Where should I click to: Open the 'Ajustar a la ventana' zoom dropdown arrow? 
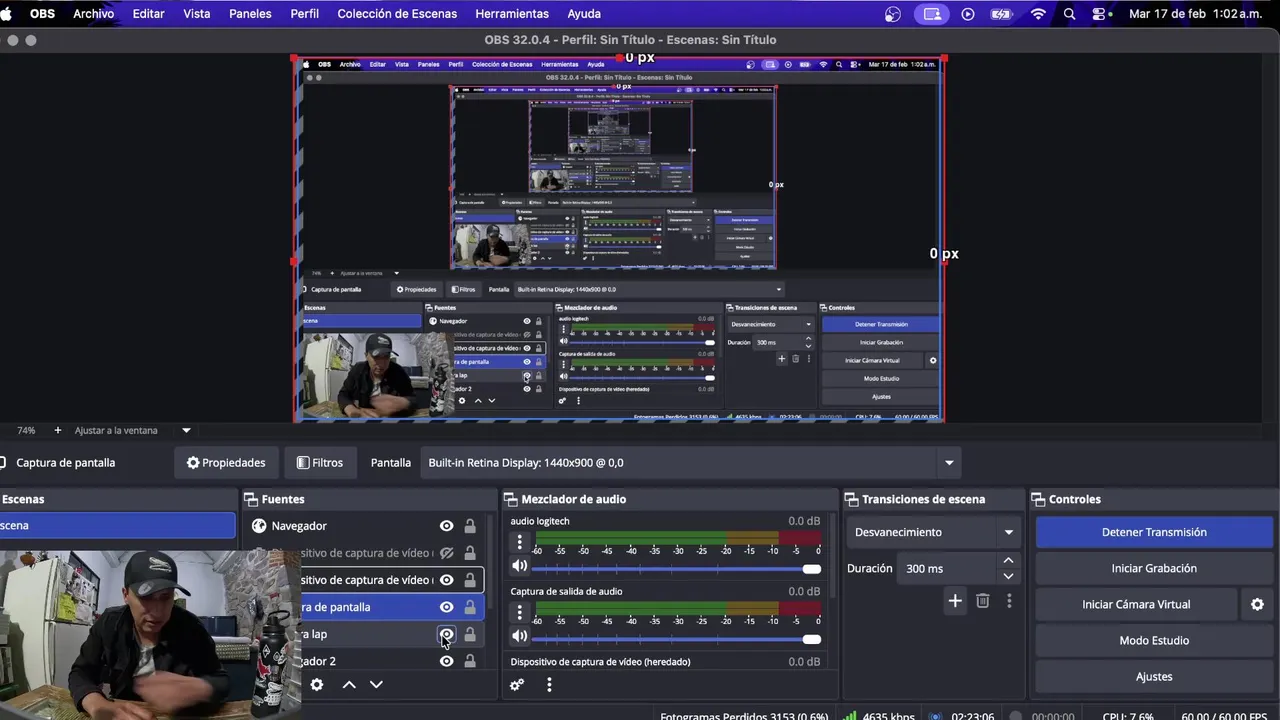(186, 430)
